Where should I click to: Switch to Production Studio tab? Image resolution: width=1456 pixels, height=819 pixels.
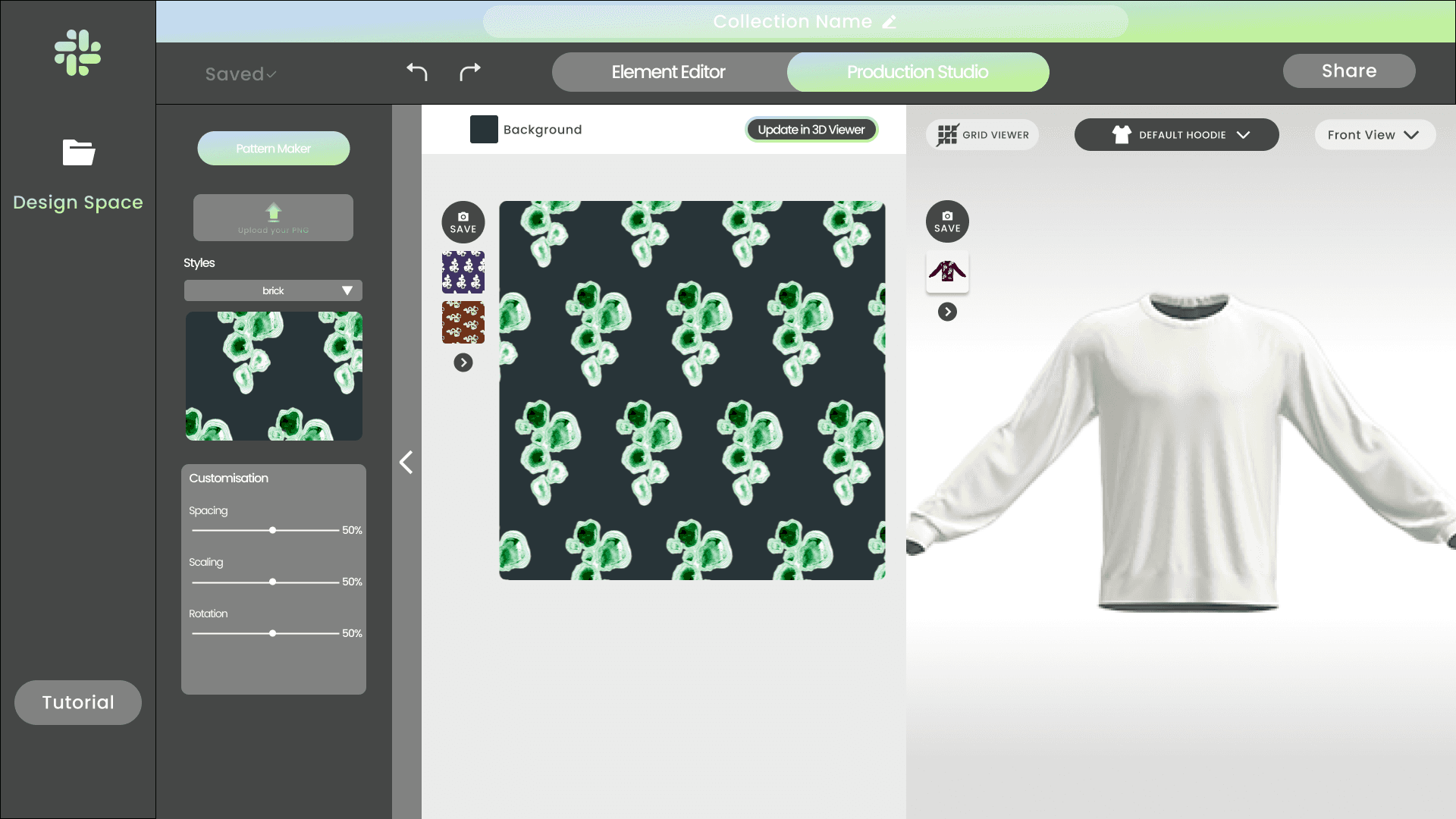click(918, 72)
